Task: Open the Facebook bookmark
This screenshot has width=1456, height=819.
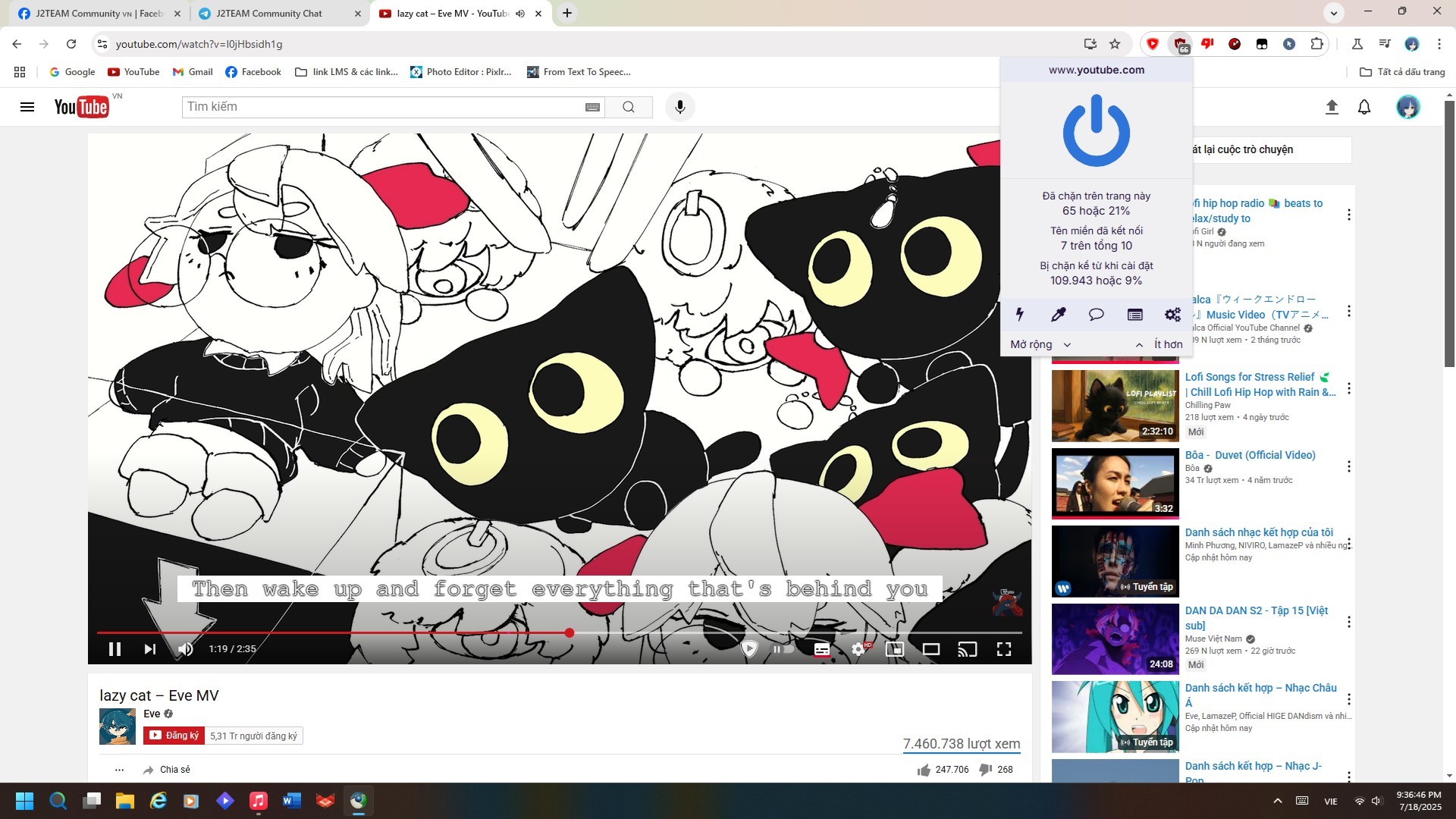Action: point(253,72)
